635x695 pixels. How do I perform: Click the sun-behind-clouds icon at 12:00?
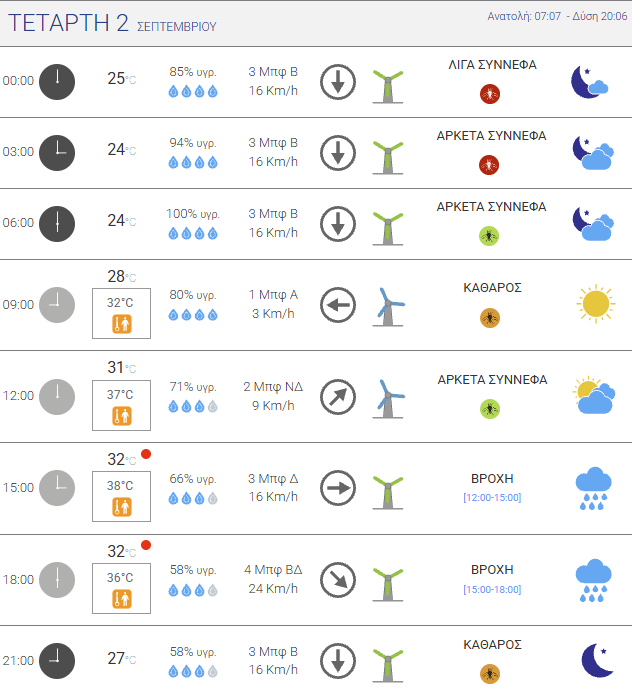point(594,395)
